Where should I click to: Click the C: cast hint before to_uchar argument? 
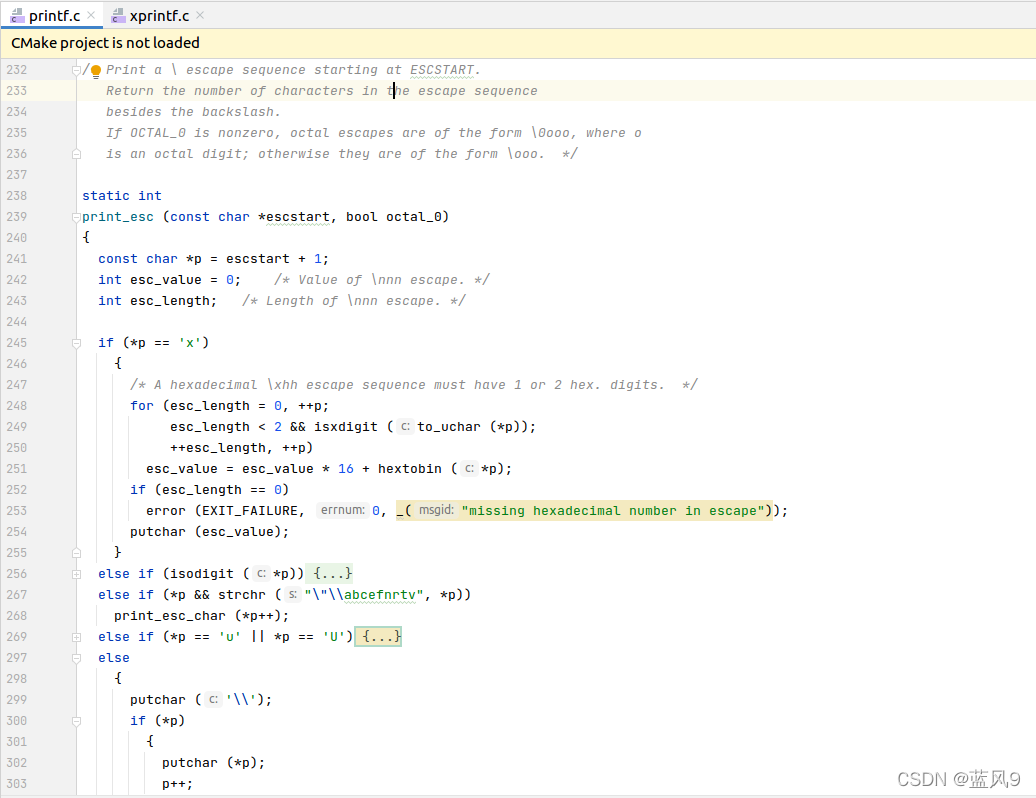[x=404, y=426]
